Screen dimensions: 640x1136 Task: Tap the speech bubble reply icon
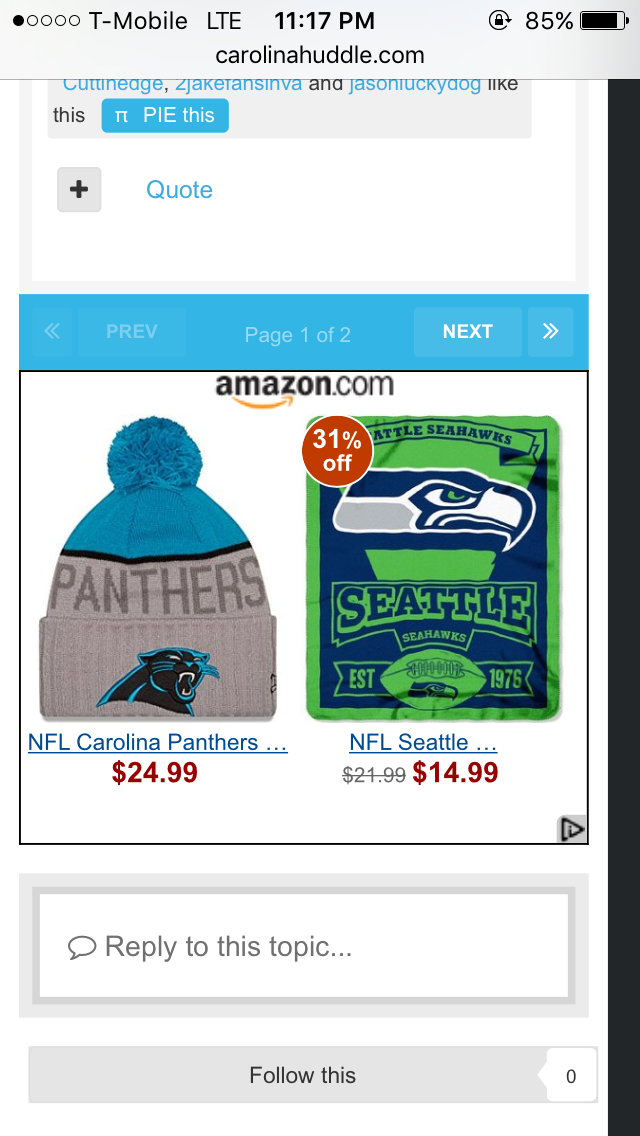[82, 947]
